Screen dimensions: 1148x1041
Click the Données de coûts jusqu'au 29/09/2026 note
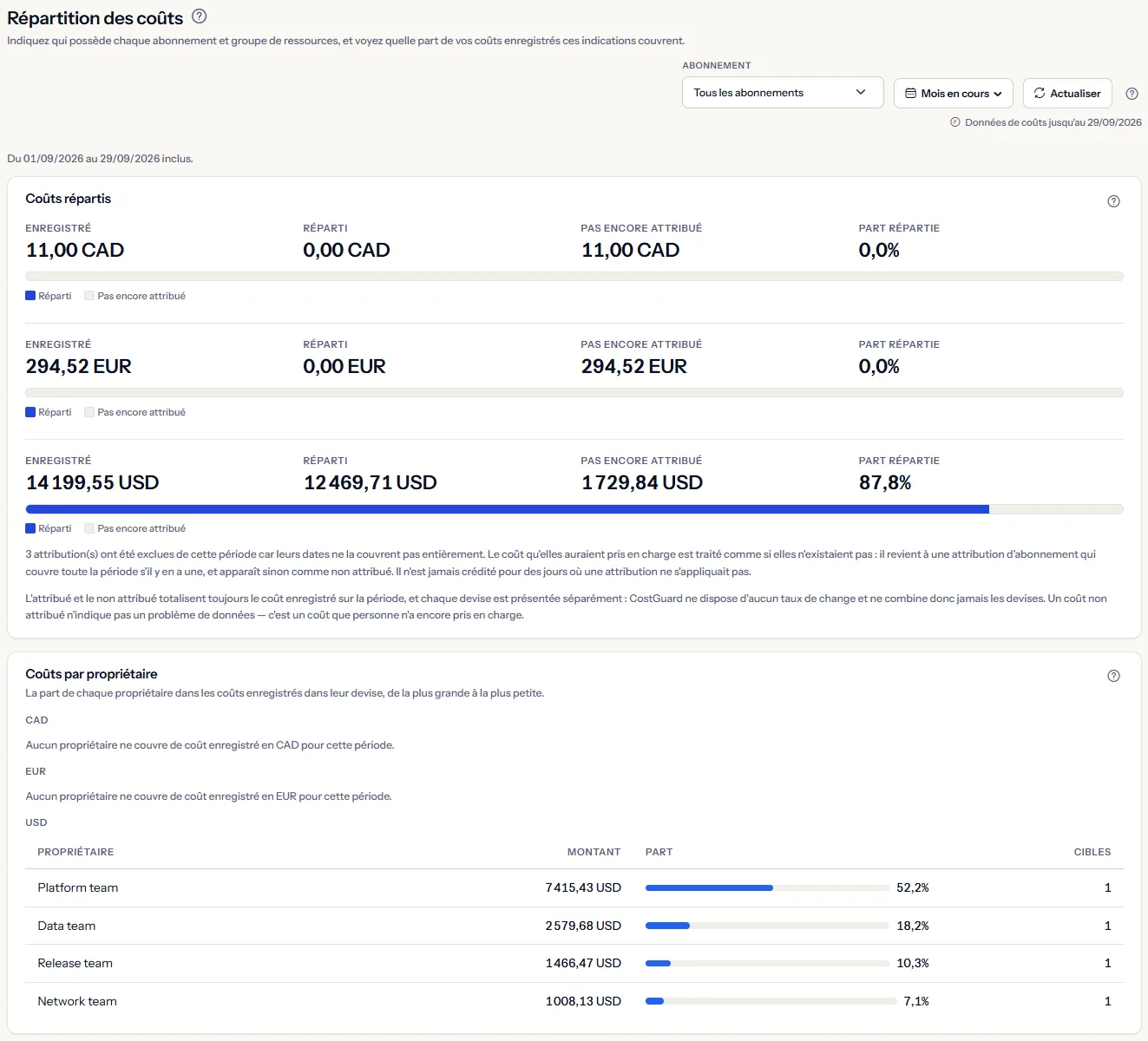(x=1053, y=122)
